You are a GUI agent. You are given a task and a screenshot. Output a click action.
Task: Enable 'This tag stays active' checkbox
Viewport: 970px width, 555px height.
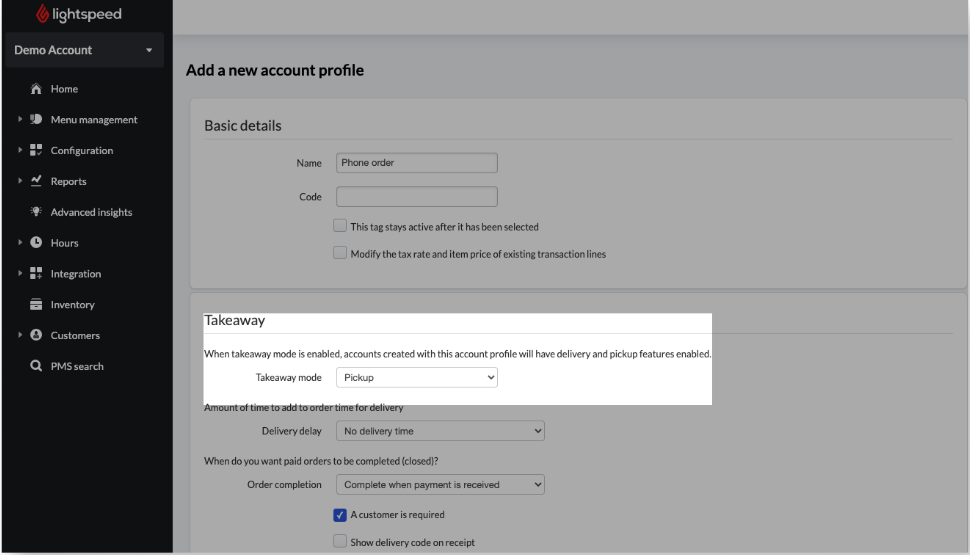341,226
